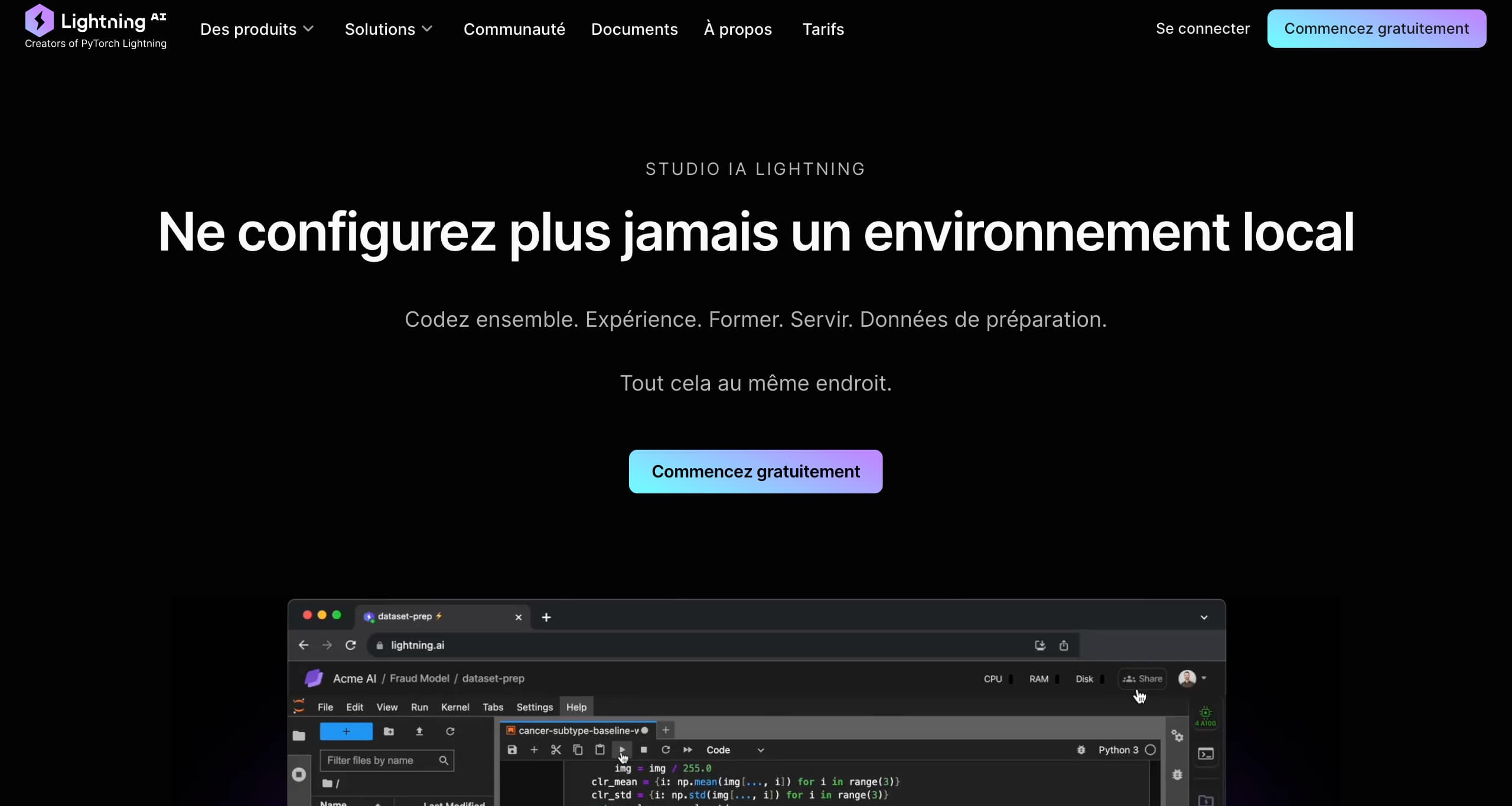The image size is (1512, 806).
Task: Open the File menu
Action: click(325, 707)
